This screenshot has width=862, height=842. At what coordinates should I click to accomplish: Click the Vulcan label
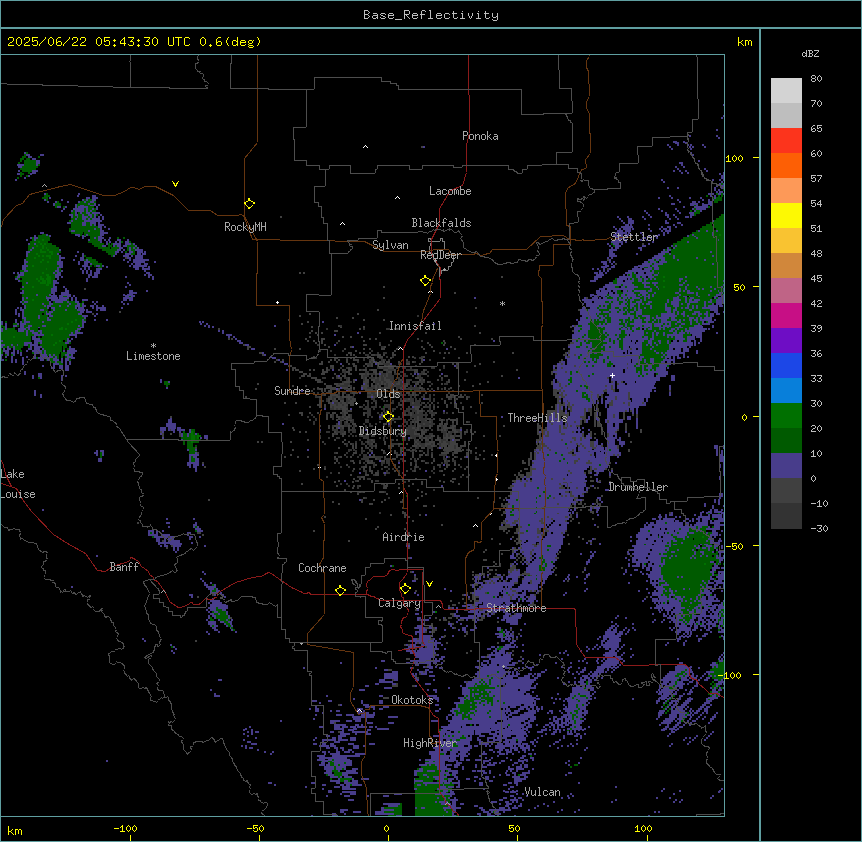tap(542, 792)
